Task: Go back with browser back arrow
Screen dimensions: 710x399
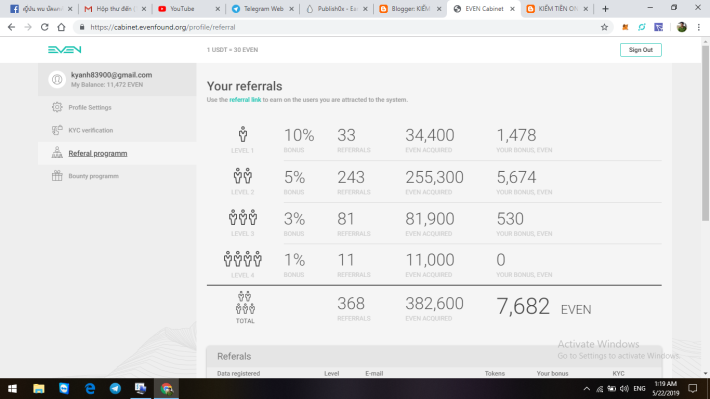Action: pyautogui.click(x=11, y=27)
